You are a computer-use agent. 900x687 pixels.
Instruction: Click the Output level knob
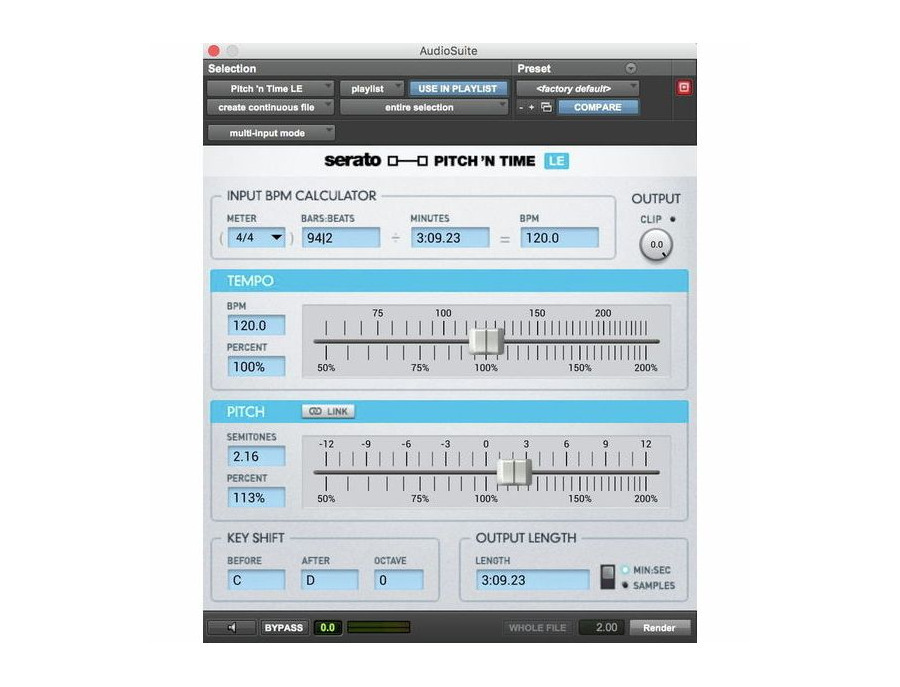[656, 244]
